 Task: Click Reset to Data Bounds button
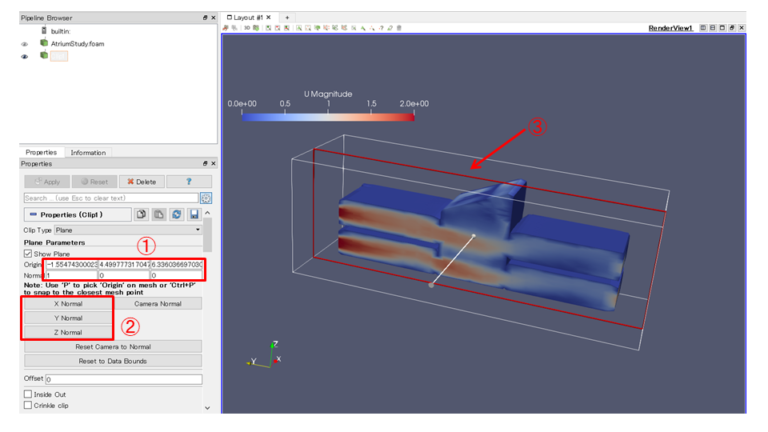tap(111, 360)
